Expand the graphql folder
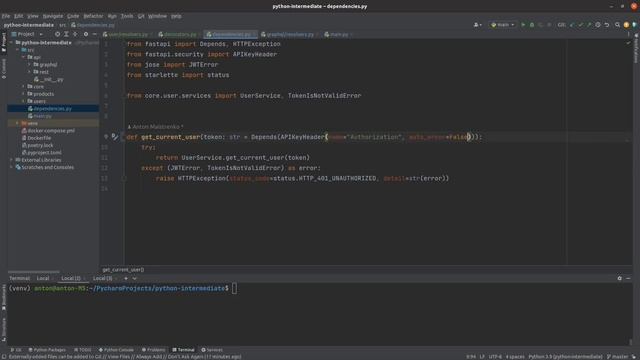Screen dimensions: 640x360 click(29, 64)
